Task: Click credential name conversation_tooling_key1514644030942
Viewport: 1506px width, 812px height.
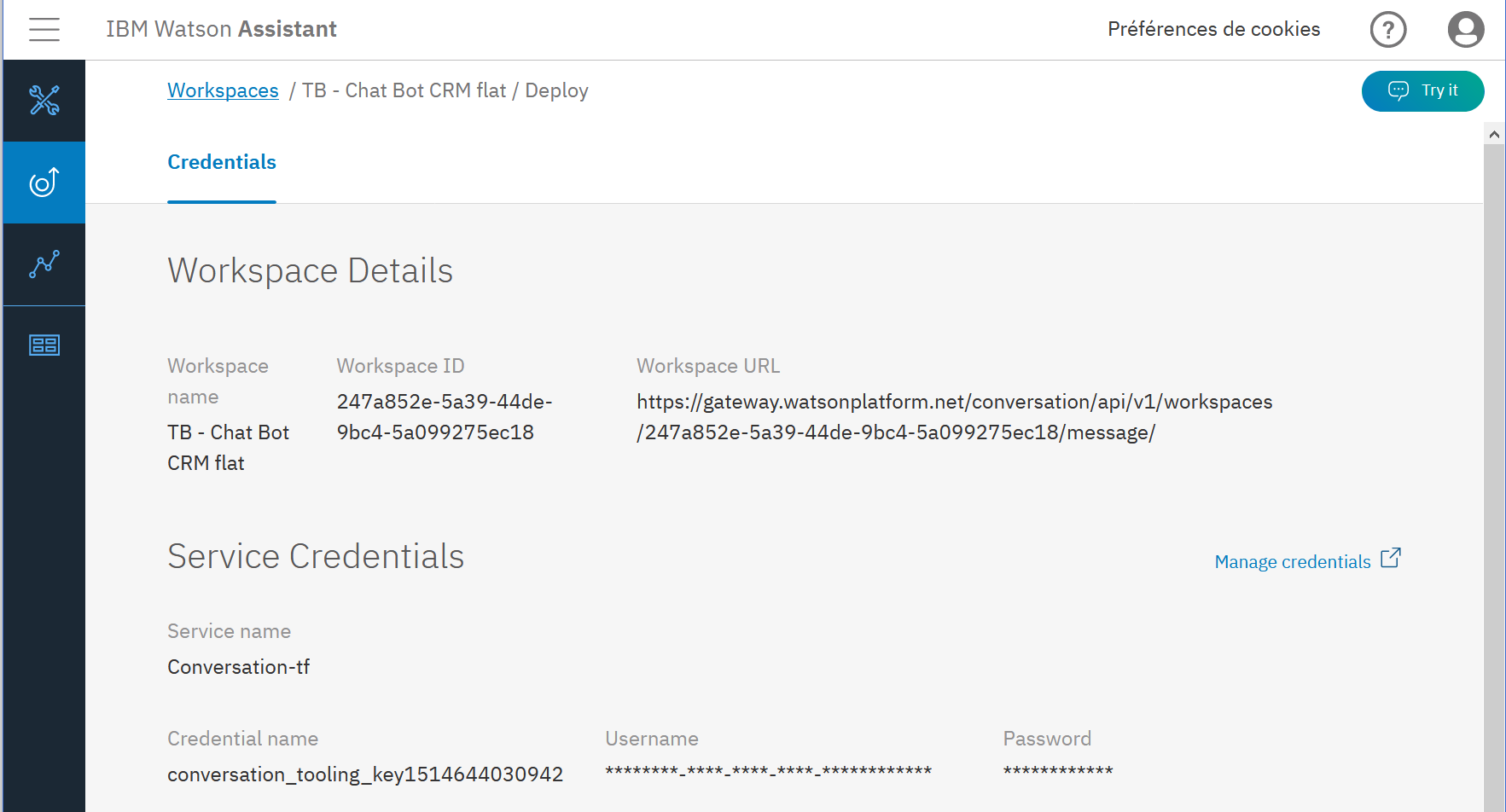Action: (x=365, y=774)
